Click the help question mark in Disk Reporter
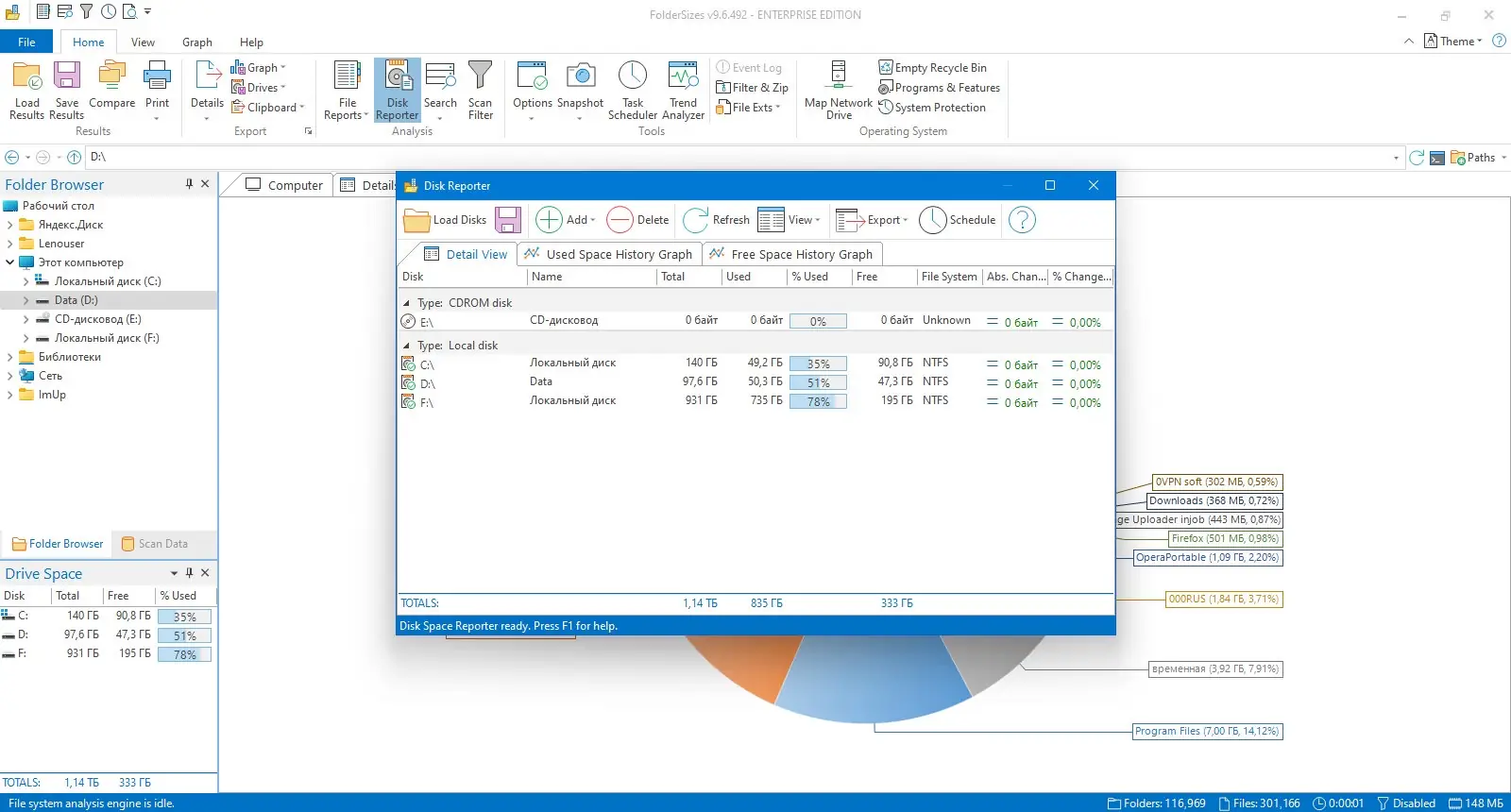The width and height of the screenshot is (1511, 812). coord(1022,220)
